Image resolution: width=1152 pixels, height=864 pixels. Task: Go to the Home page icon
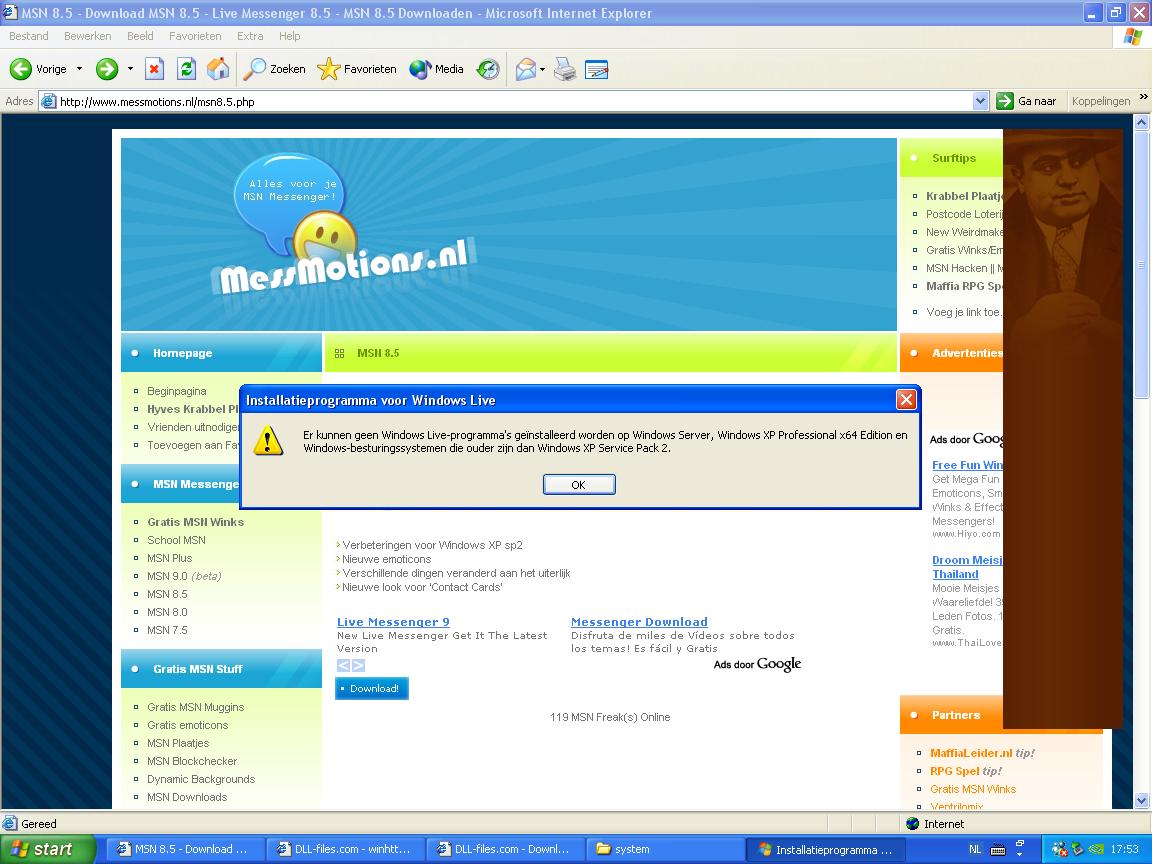(217, 69)
